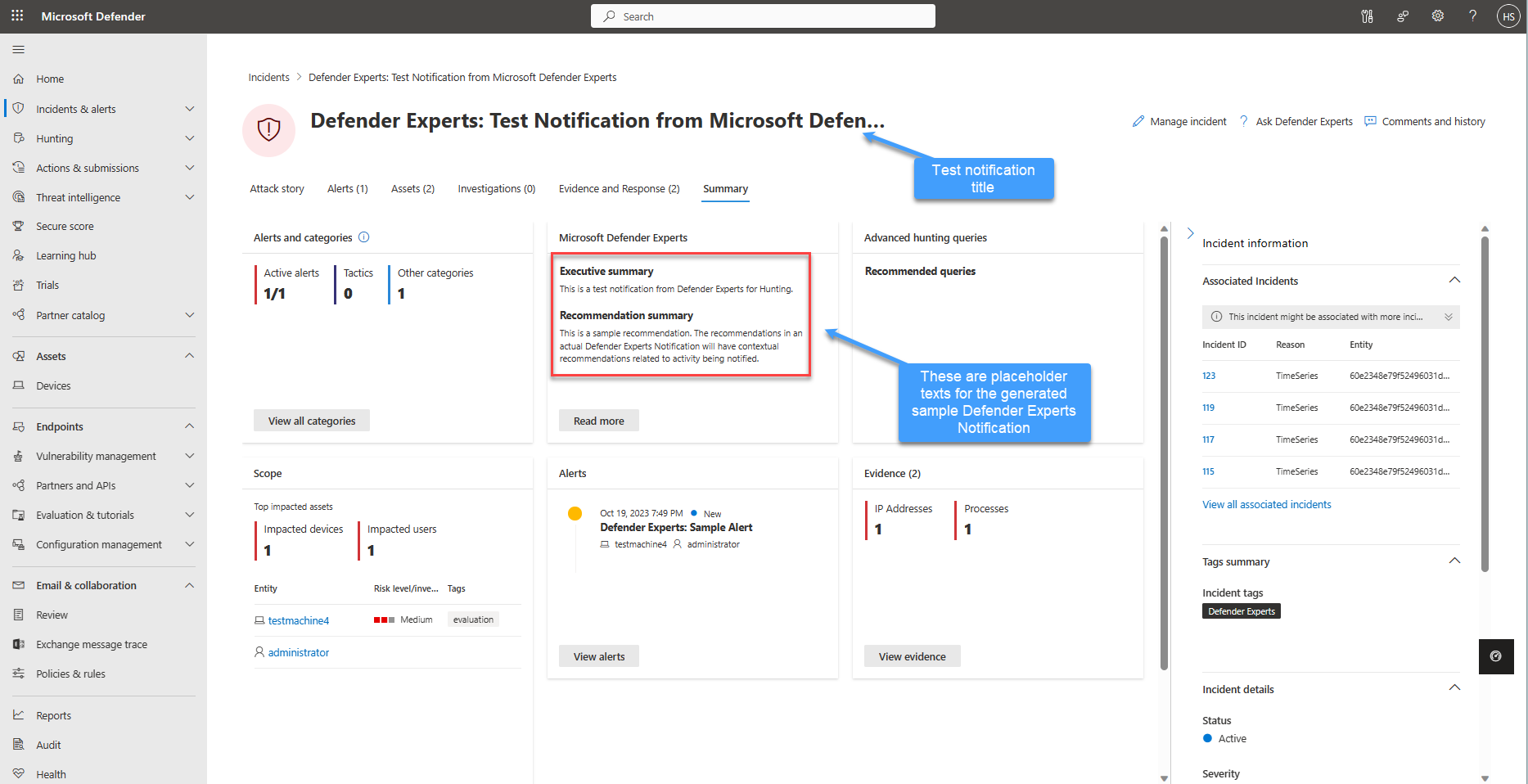Toggle the navigation hamburger menu
Image resolution: width=1528 pixels, height=784 pixels.
click(x=18, y=50)
